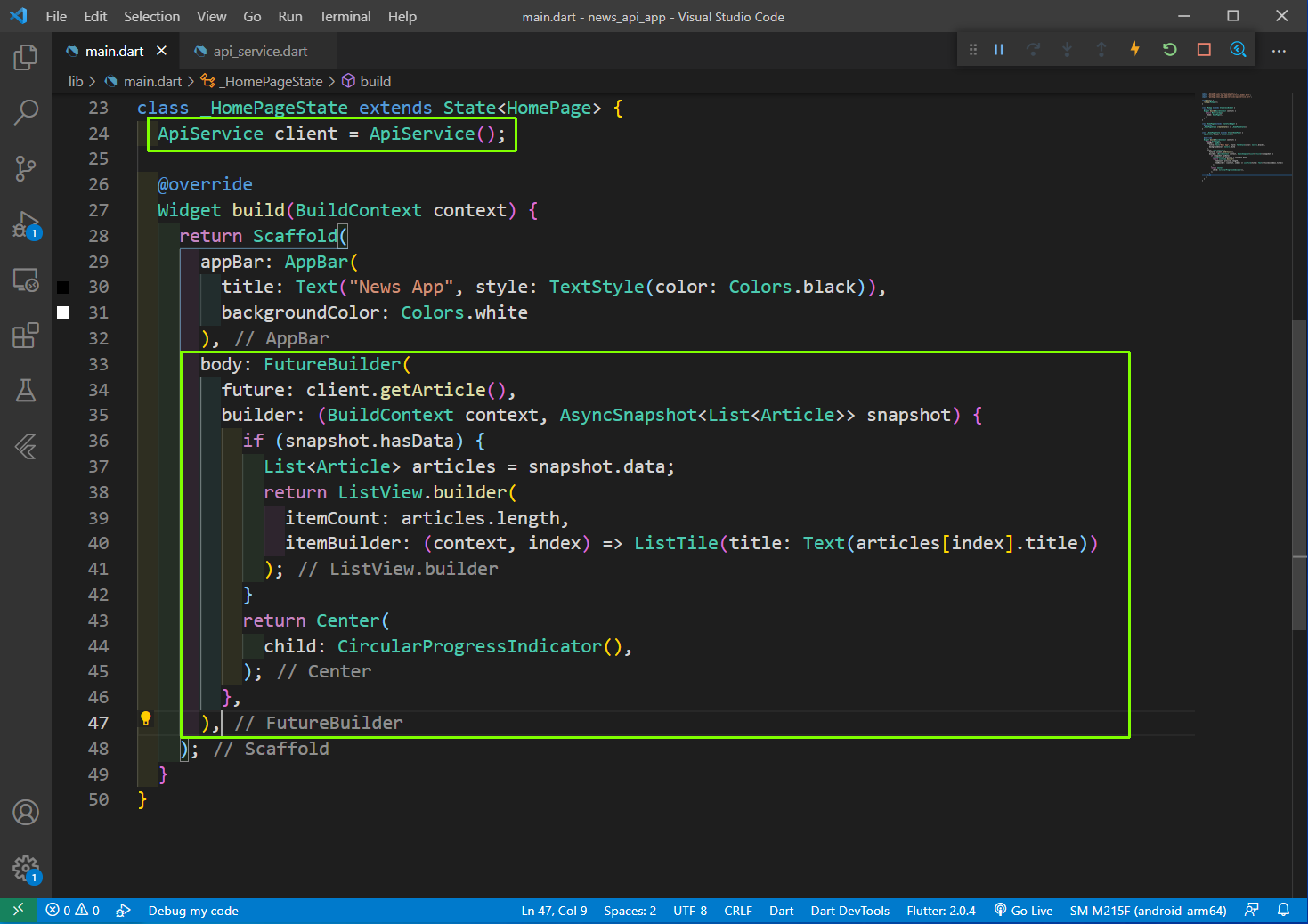This screenshot has width=1308, height=924.
Task: Open the File menu
Action: (x=56, y=16)
